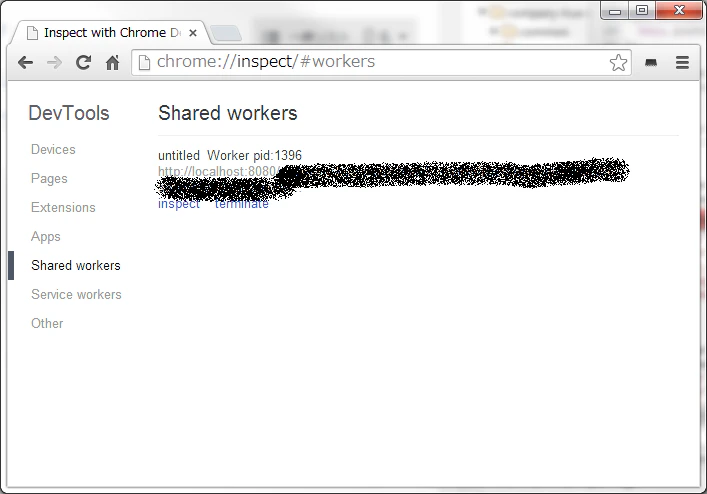This screenshot has height=494, width=707.
Task: Open the Service workers section
Action: (x=76, y=294)
